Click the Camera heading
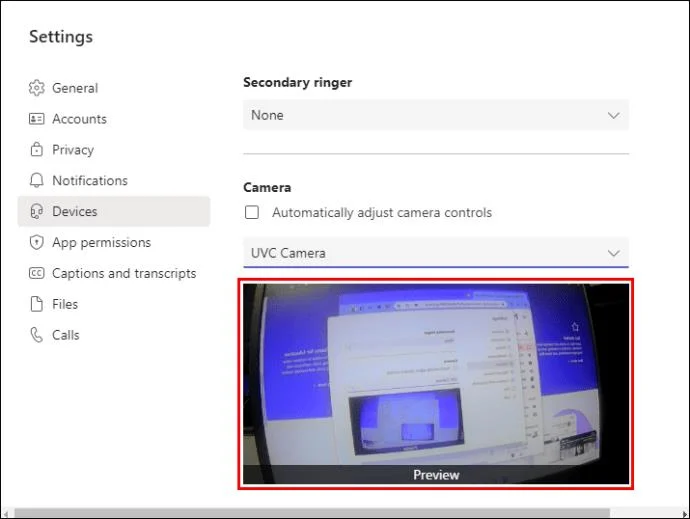The height and width of the screenshot is (519, 690). pos(267,188)
